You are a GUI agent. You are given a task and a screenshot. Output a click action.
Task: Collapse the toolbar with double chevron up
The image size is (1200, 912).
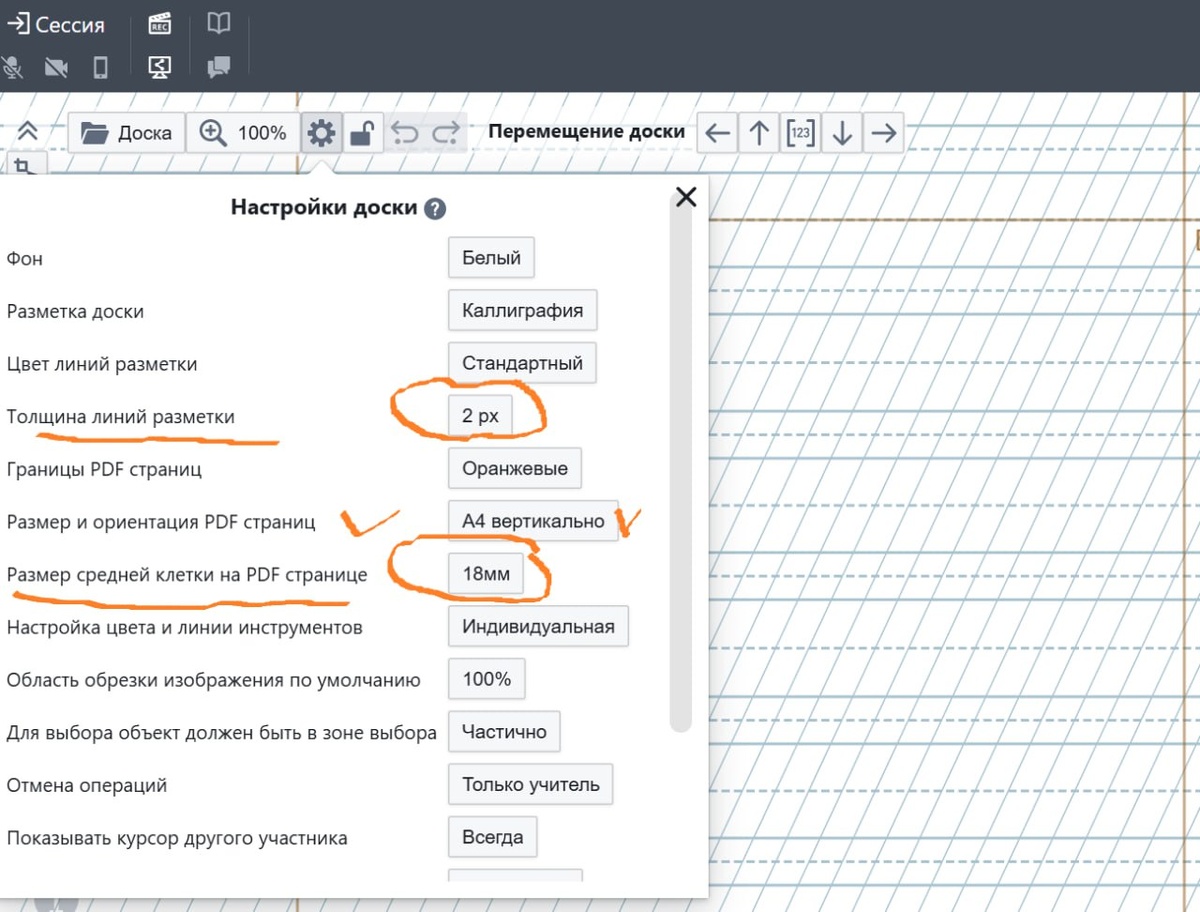click(27, 132)
